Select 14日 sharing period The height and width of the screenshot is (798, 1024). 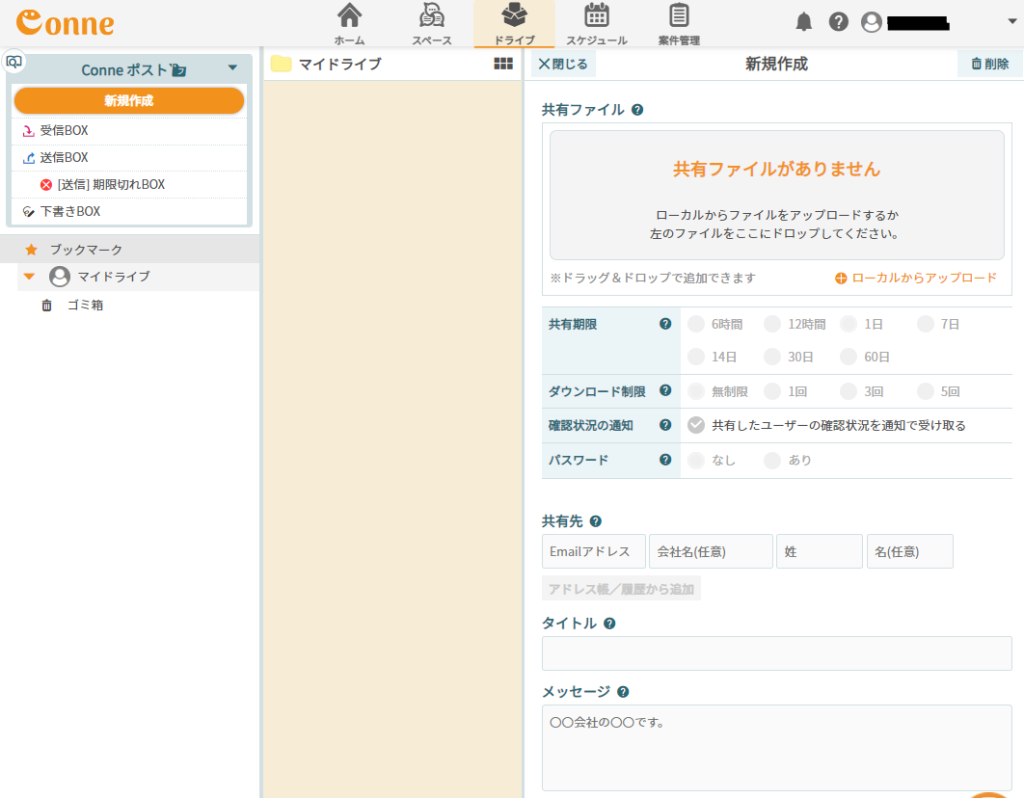coord(696,357)
